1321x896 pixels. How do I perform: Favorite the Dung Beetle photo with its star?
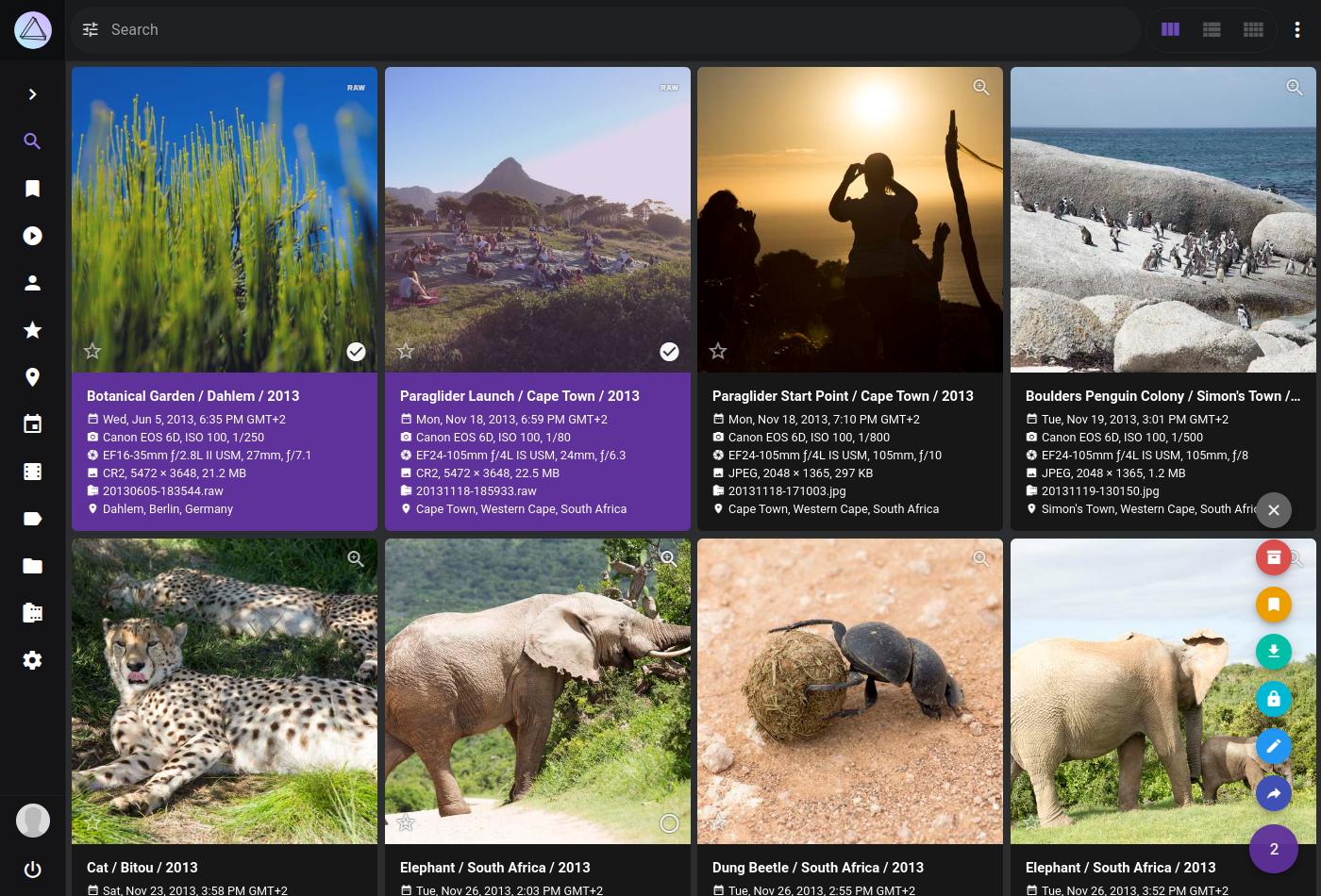[x=718, y=822]
